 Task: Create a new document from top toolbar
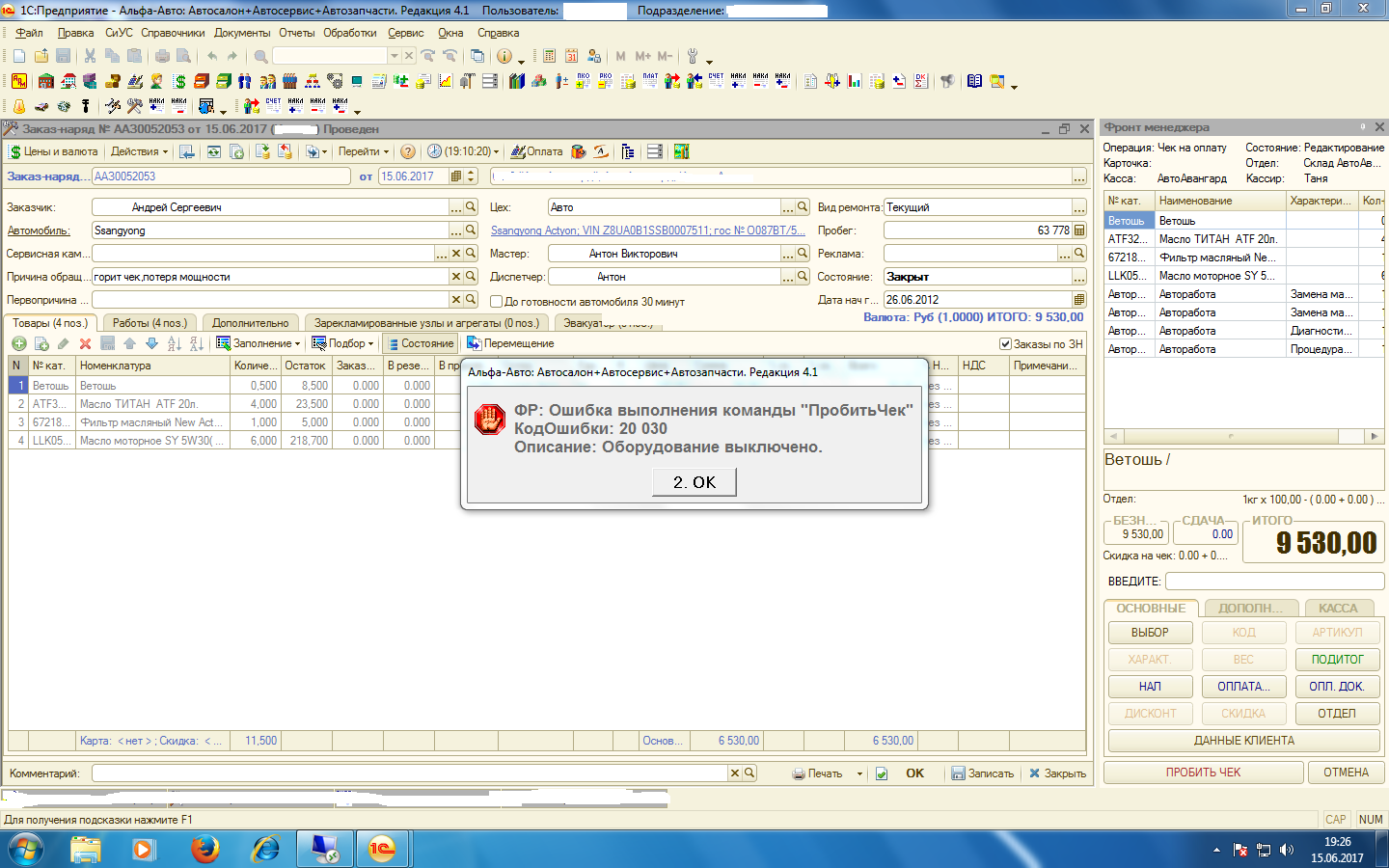18,56
